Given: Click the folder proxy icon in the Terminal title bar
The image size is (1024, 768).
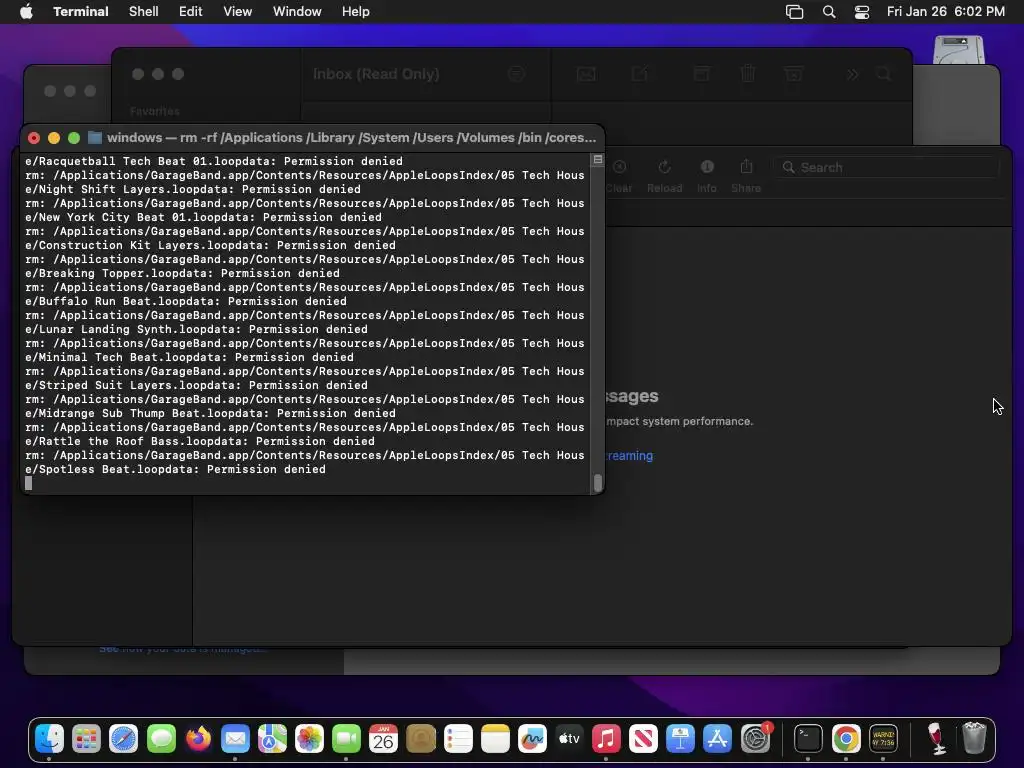Looking at the screenshot, I should (95, 138).
